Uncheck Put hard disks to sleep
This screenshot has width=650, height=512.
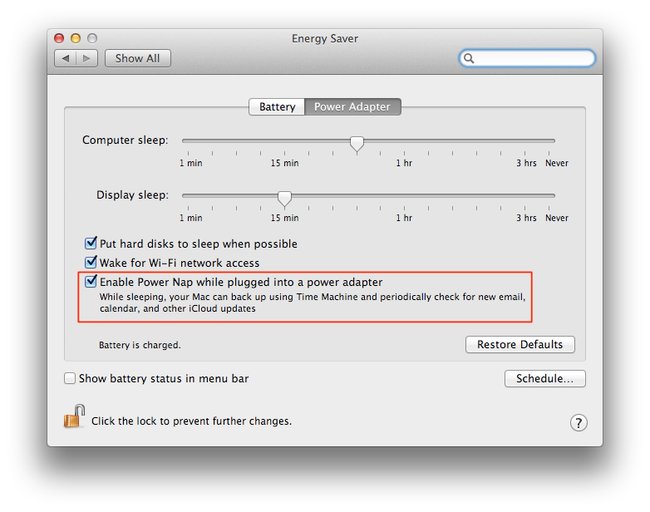click(x=90, y=243)
